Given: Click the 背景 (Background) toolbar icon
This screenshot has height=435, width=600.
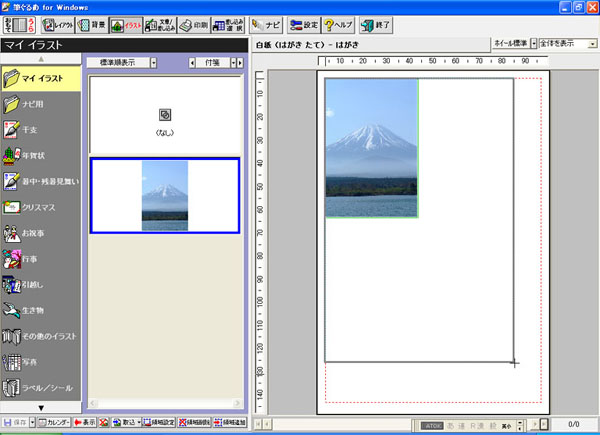Looking at the screenshot, I should coord(90,23).
